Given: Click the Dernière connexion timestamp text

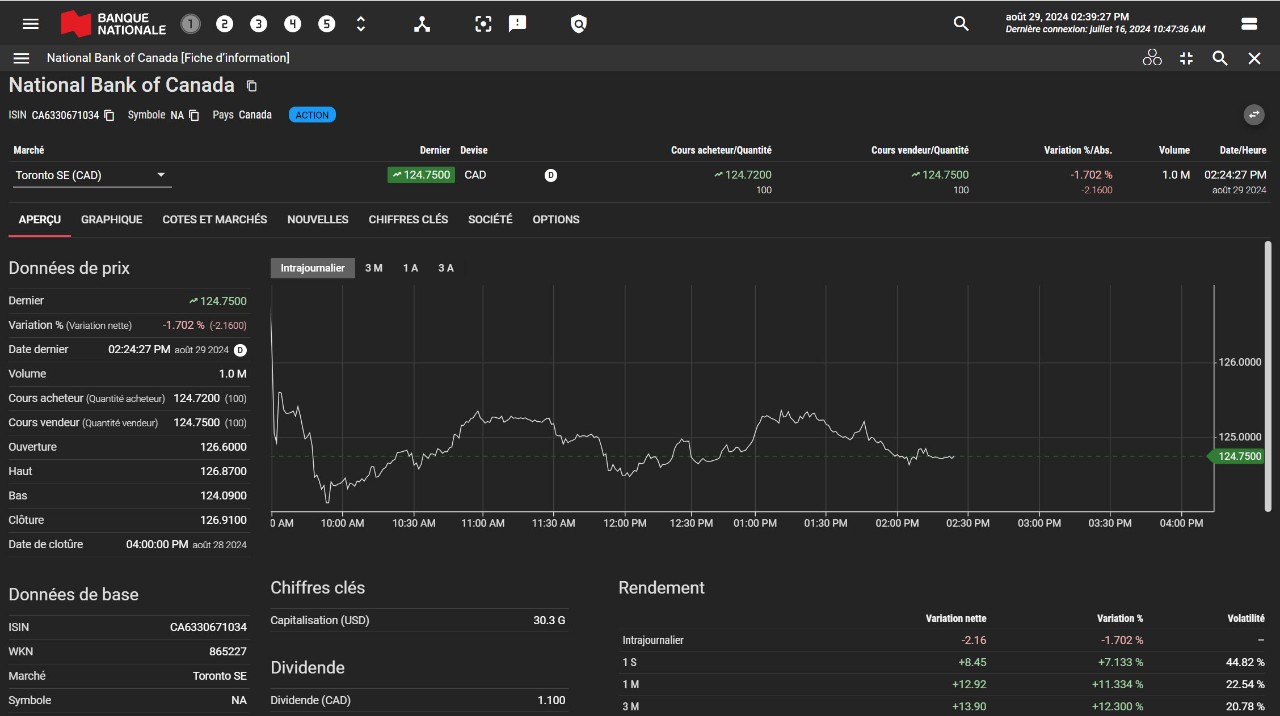Looking at the screenshot, I should [1105, 30].
